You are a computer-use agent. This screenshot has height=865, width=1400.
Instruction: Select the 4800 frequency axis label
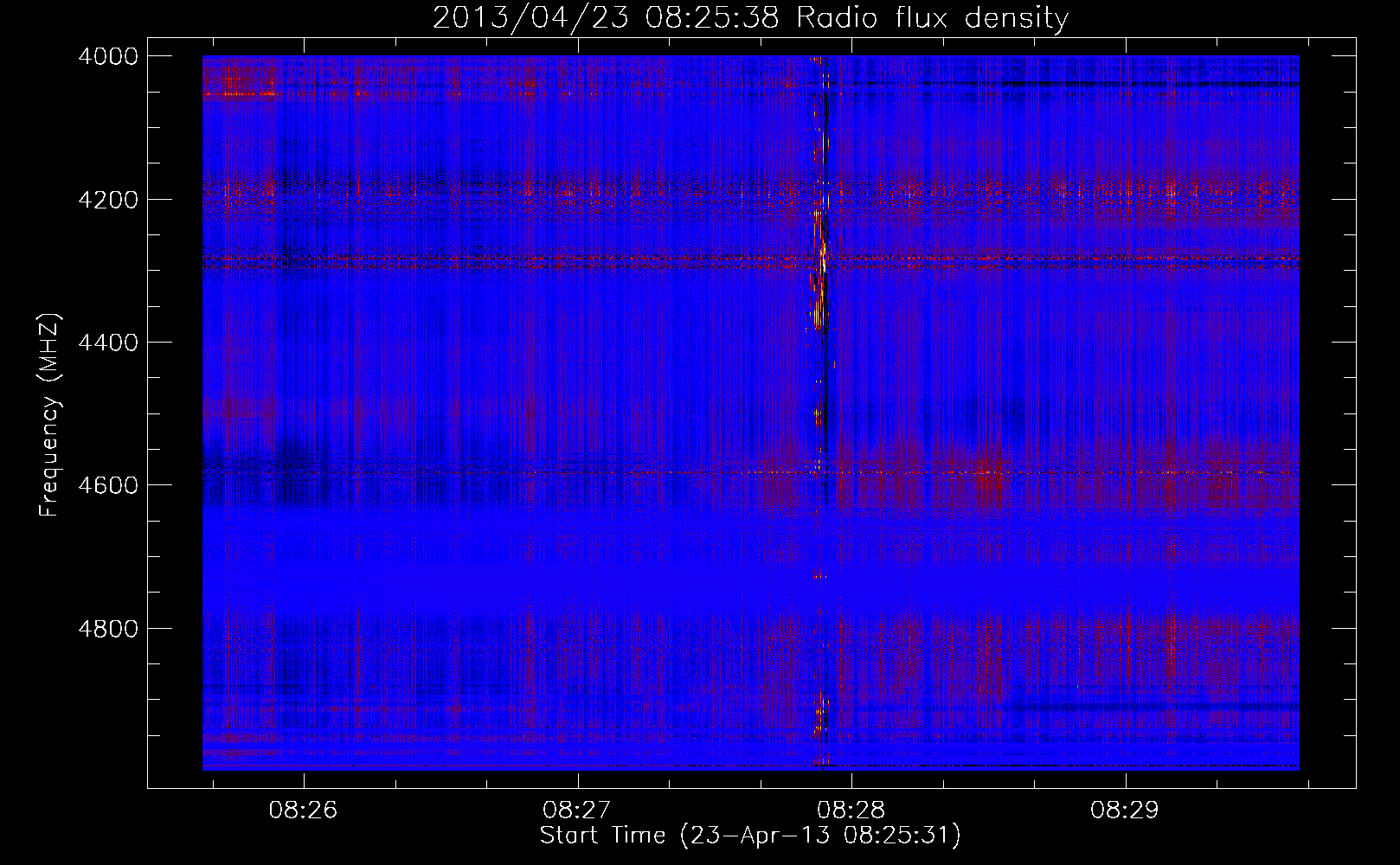click(x=107, y=628)
